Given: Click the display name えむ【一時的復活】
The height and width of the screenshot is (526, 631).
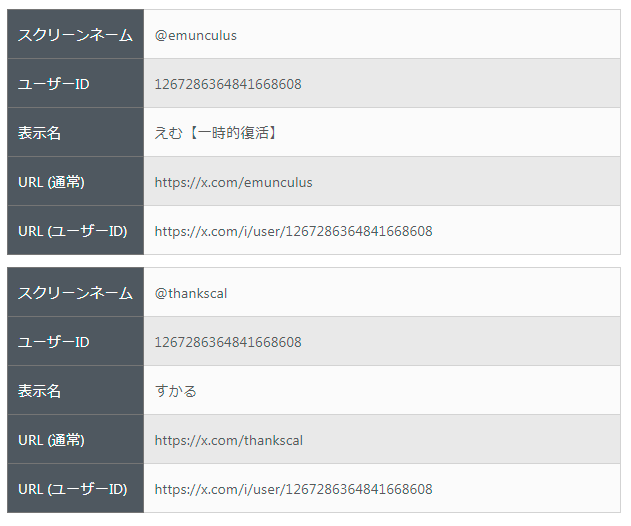Looking at the screenshot, I should (215, 133).
